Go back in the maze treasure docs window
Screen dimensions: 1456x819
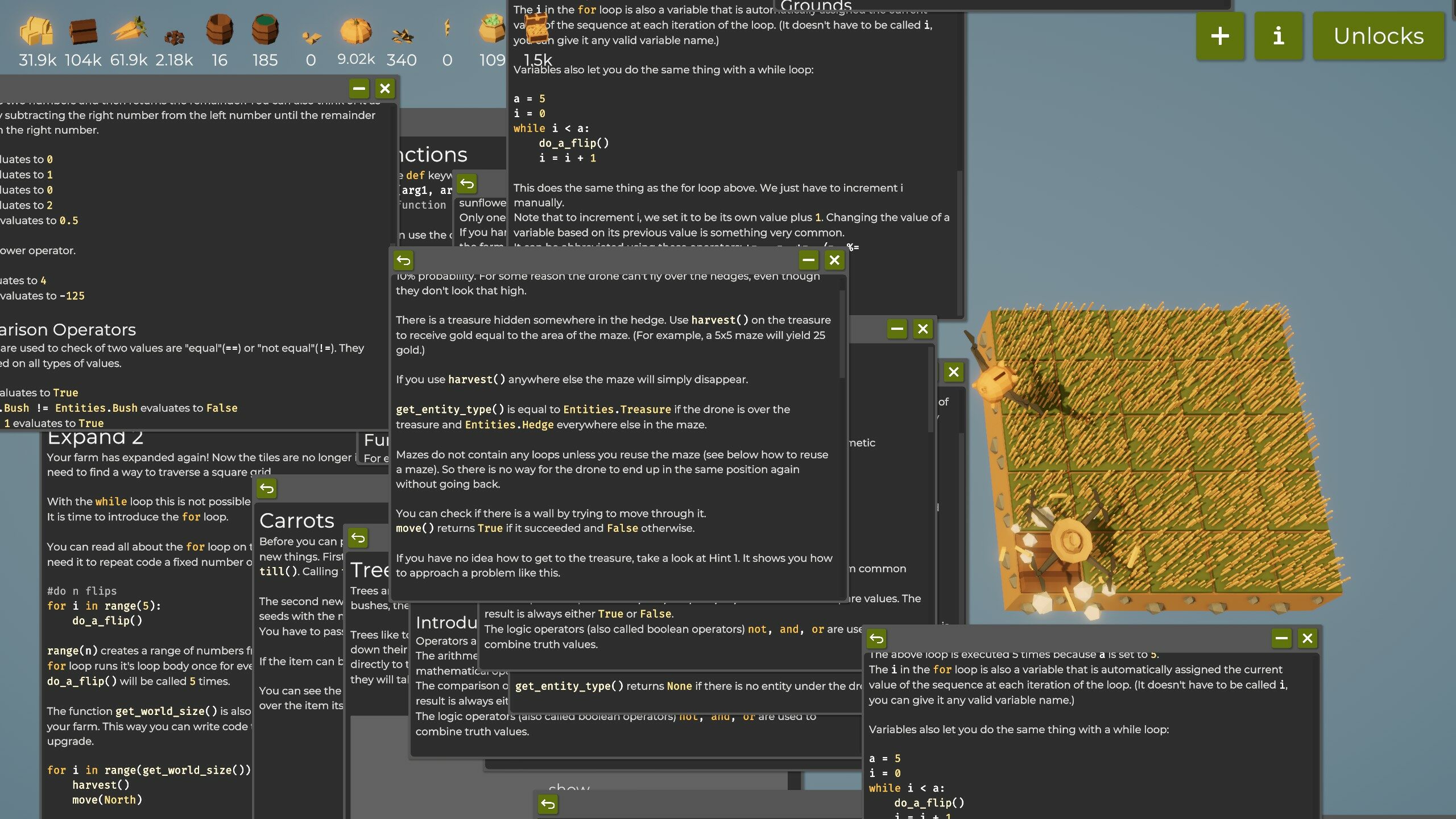pyautogui.click(x=403, y=260)
